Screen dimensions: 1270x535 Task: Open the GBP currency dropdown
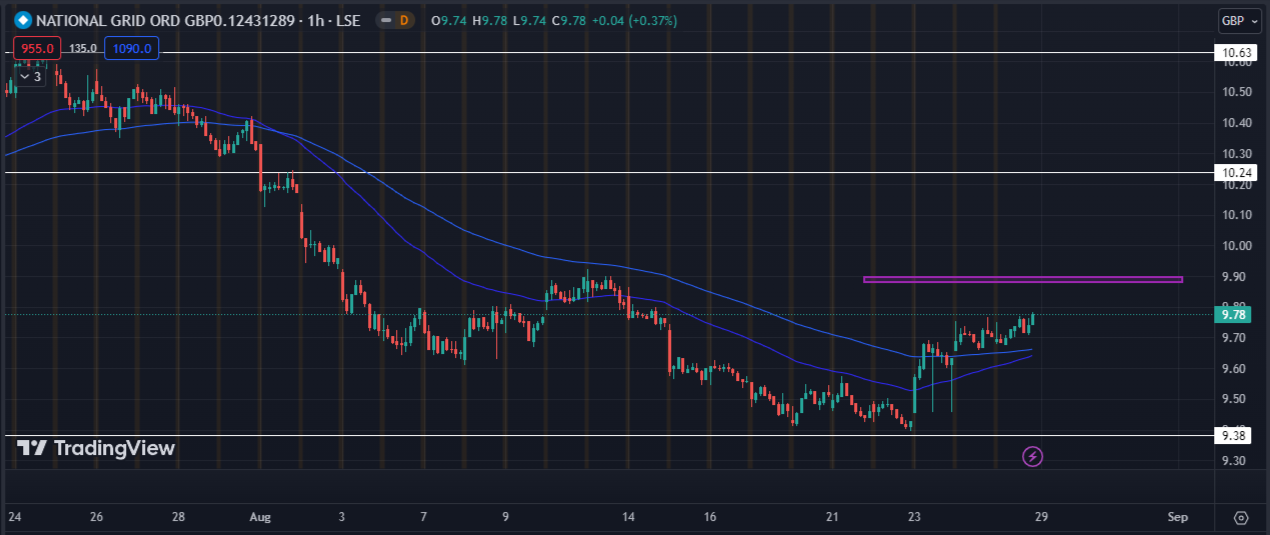[x=1239, y=20]
